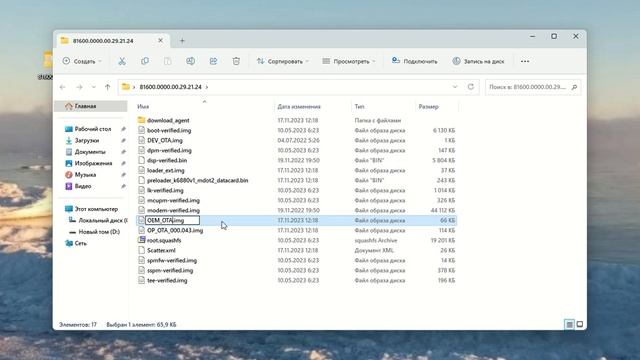
Task: Open Видео in sidebar
Action: pyautogui.click(x=82, y=186)
